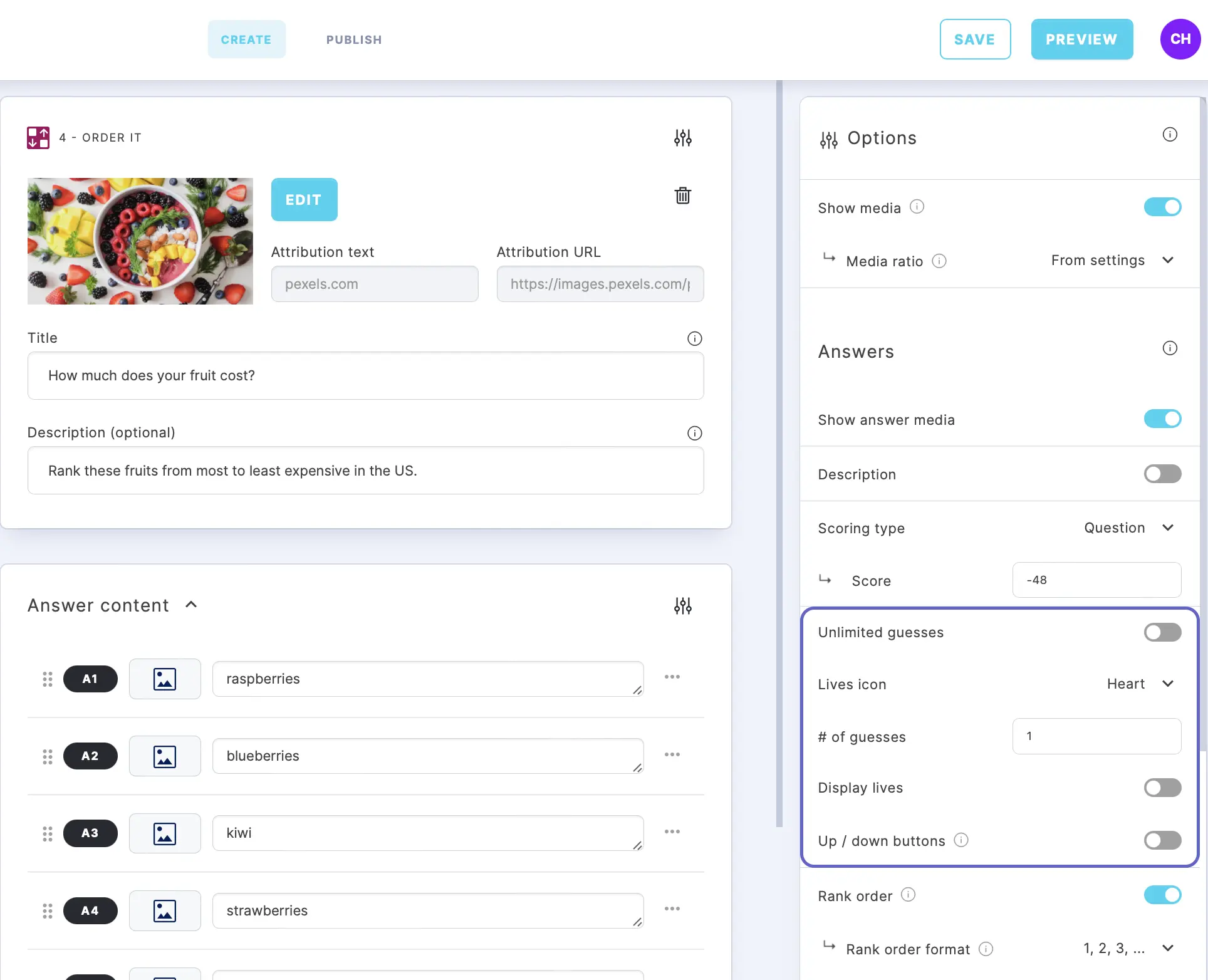Grab the drag handle for answer A4
The height and width of the screenshot is (980, 1208).
48,911
